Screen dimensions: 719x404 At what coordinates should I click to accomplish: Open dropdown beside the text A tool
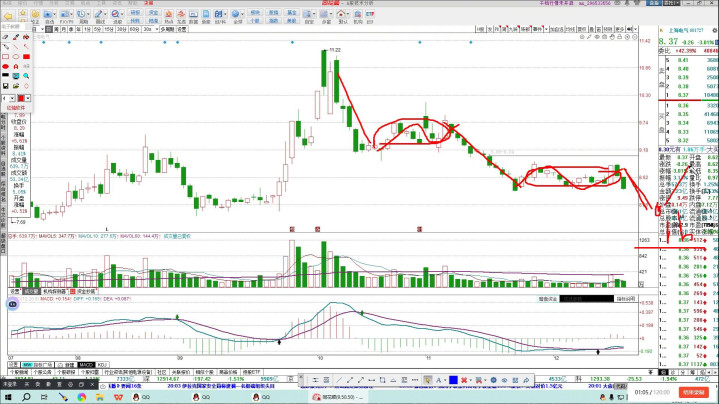(445, 380)
